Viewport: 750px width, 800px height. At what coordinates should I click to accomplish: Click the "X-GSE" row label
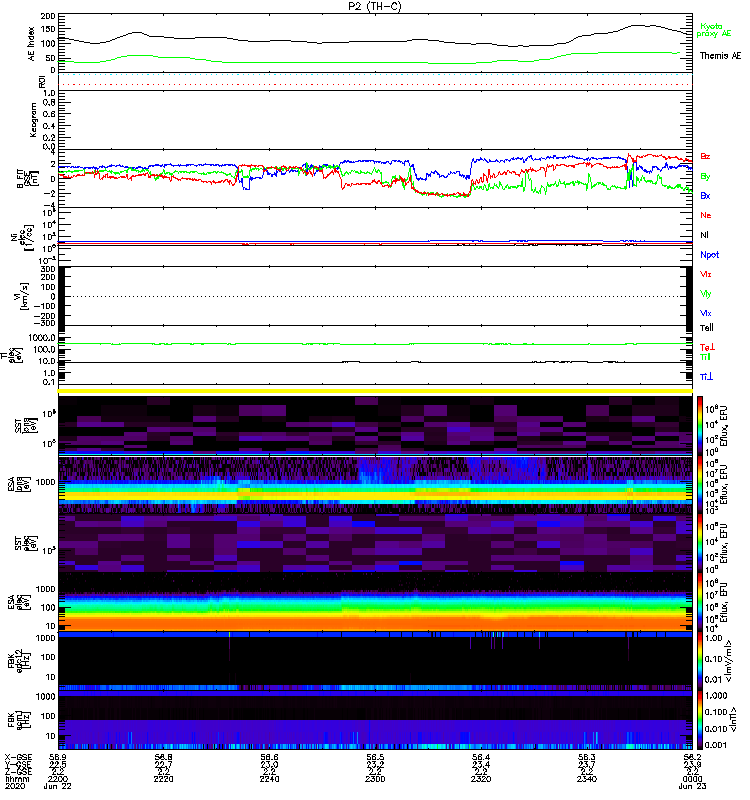(18, 757)
